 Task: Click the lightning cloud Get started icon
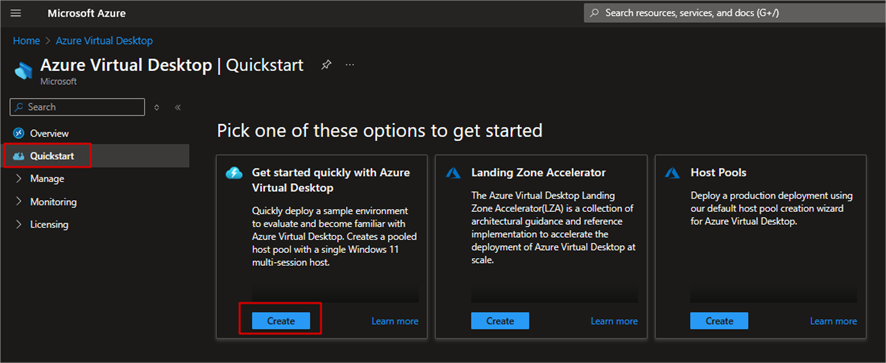[x=234, y=173]
